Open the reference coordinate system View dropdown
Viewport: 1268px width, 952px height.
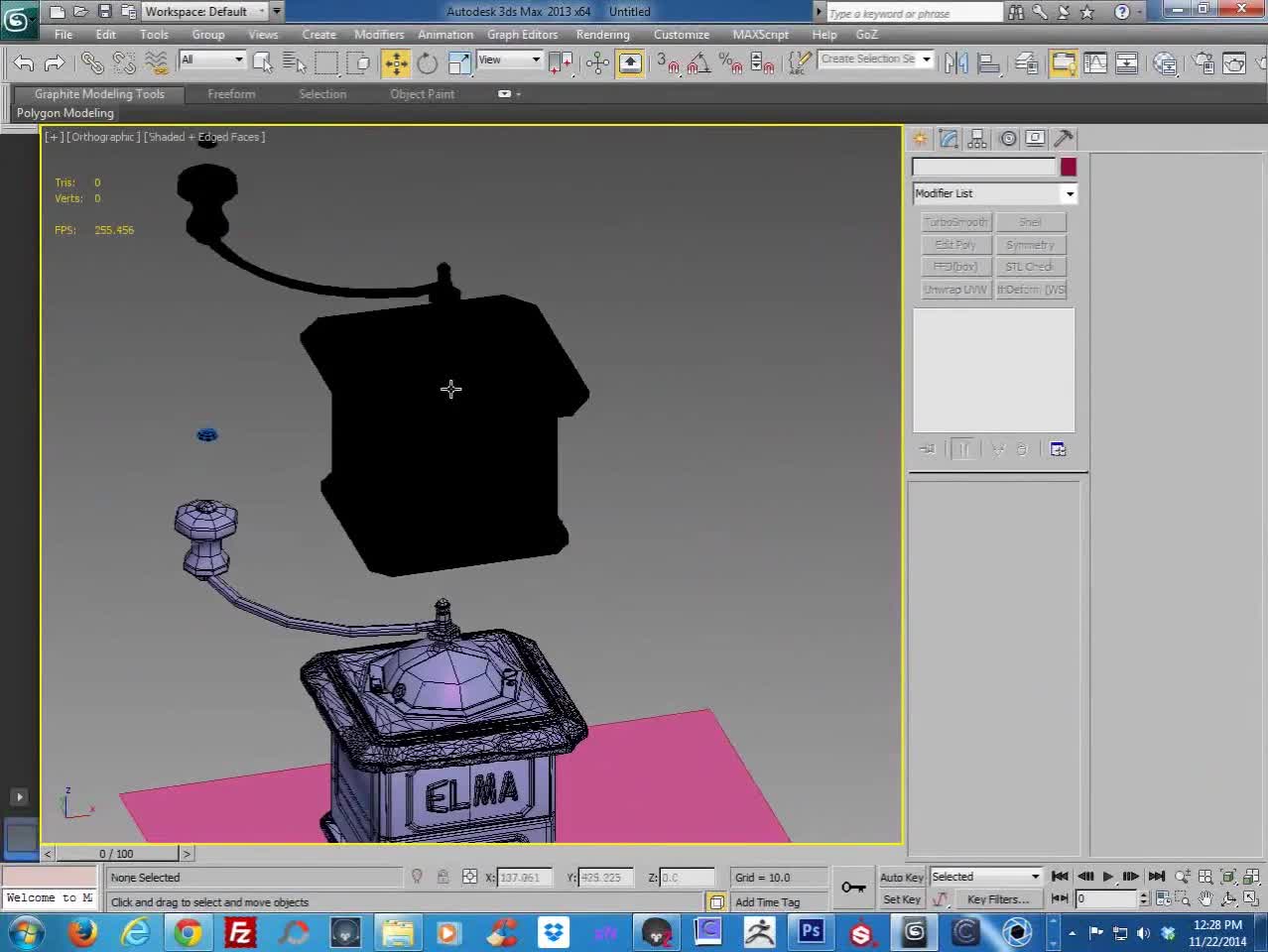(x=510, y=59)
